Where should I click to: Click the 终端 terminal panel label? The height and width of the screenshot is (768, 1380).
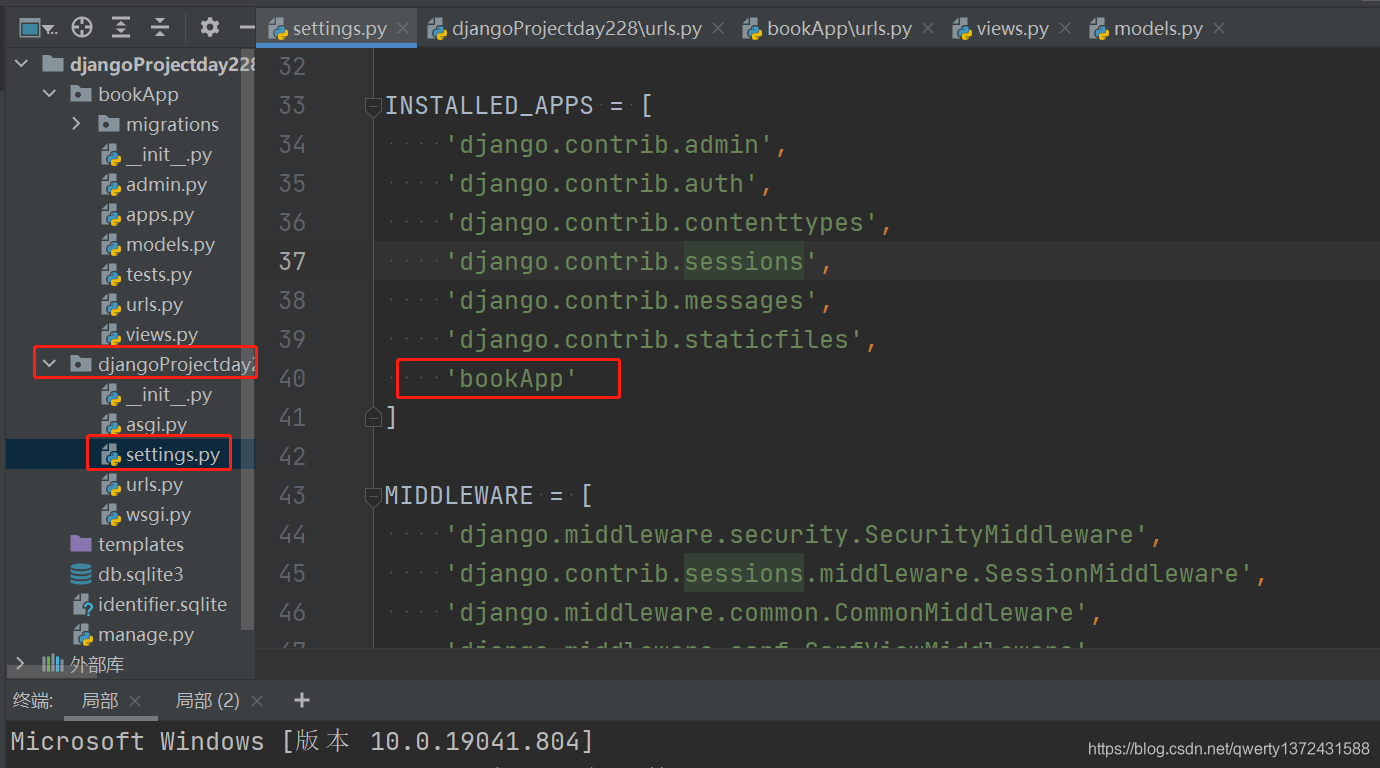pos(33,701)
